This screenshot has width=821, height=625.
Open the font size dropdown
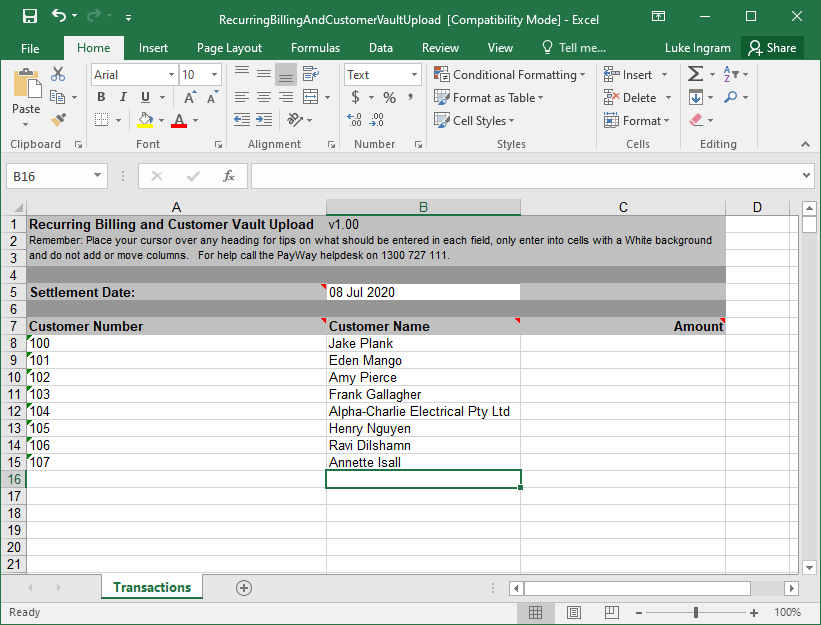click(213, 73)
